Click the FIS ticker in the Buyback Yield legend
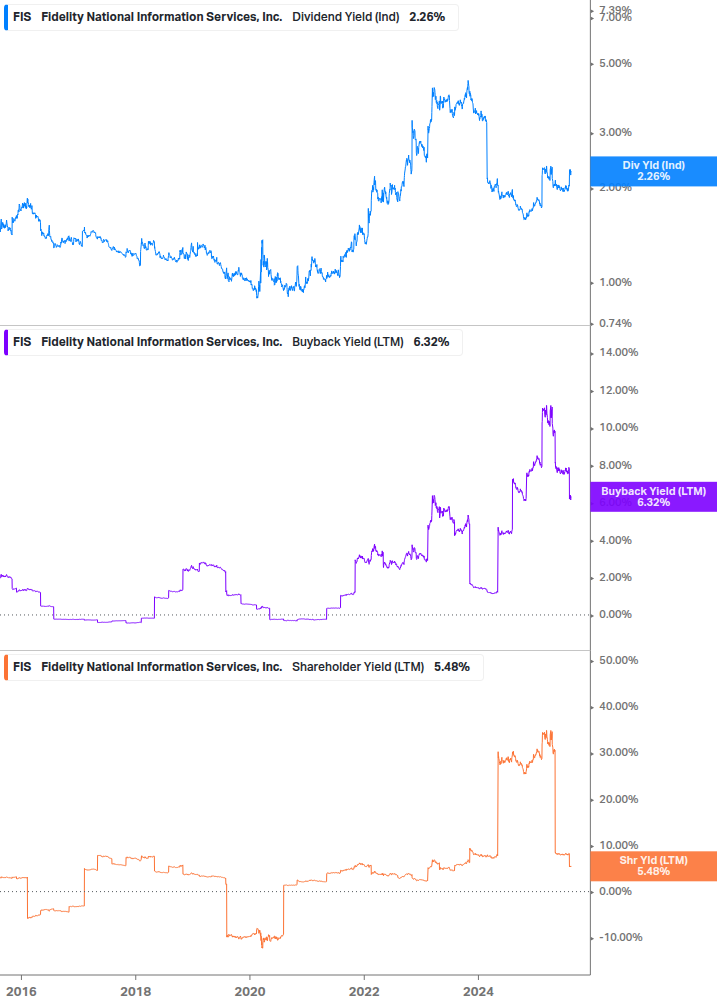 point(22,342)
